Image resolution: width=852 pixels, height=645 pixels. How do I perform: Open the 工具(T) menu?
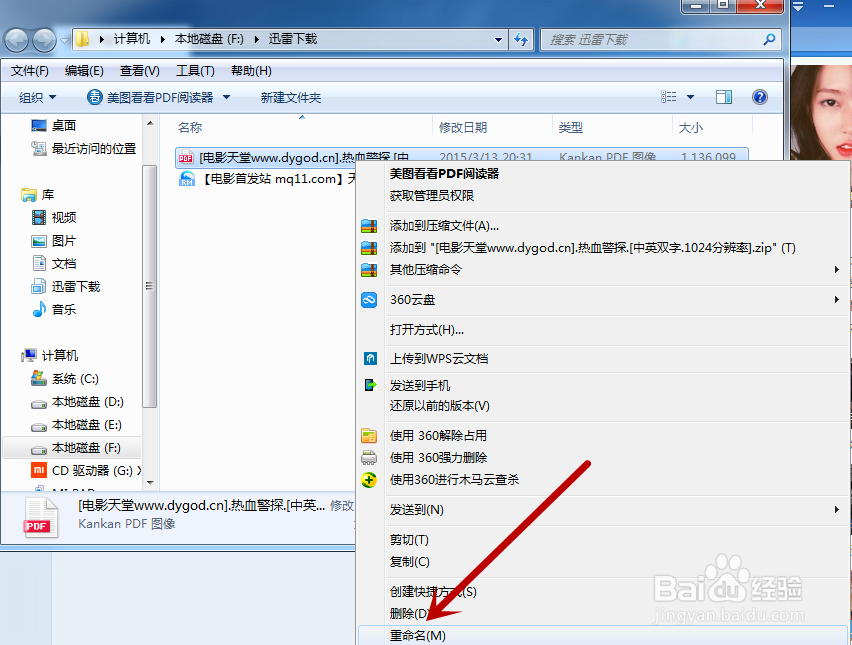[195, 71]
